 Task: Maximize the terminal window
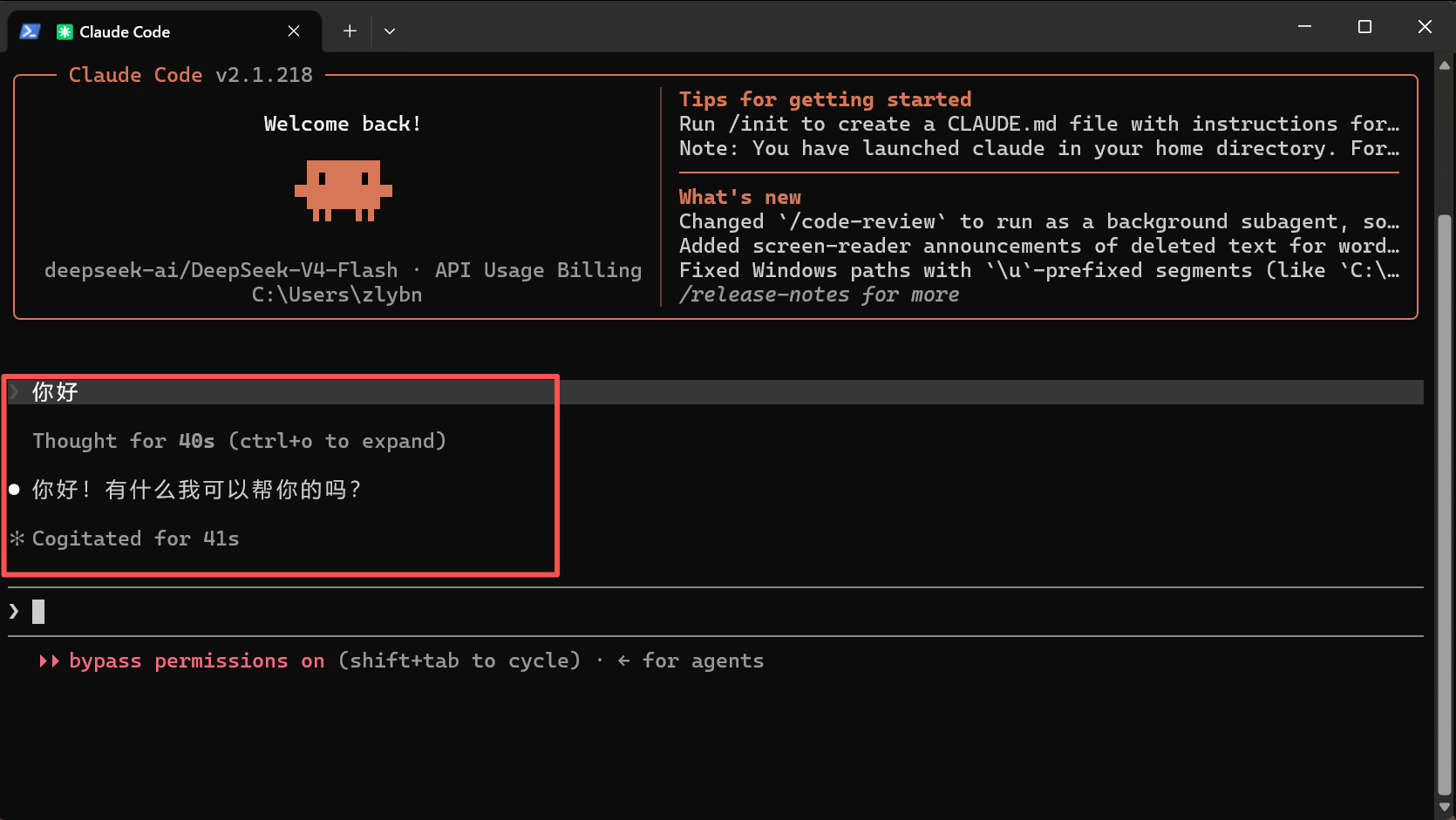[x=1364, y=27]
